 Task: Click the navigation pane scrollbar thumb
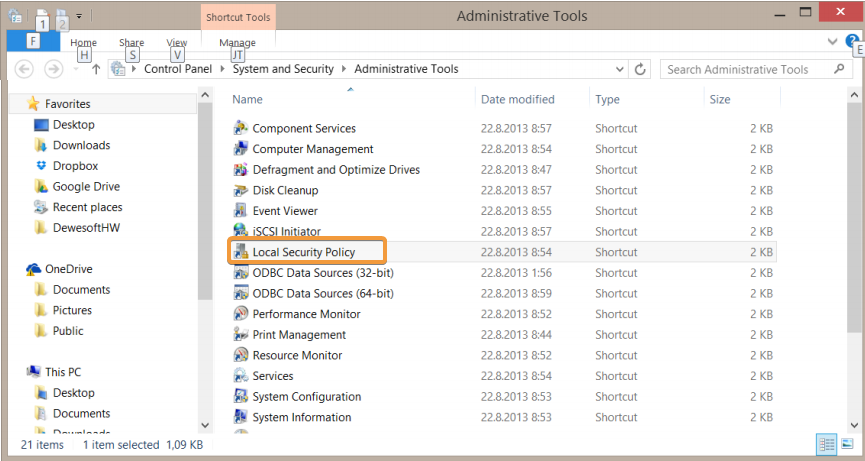coord(205,201)
